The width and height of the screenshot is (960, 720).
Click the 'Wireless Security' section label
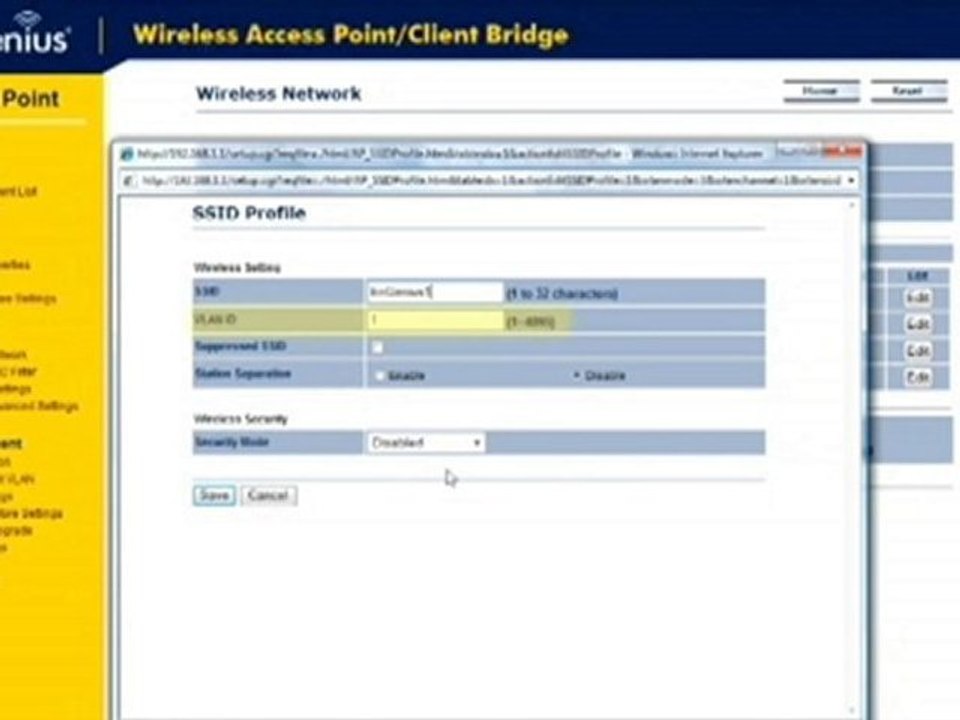241,419
